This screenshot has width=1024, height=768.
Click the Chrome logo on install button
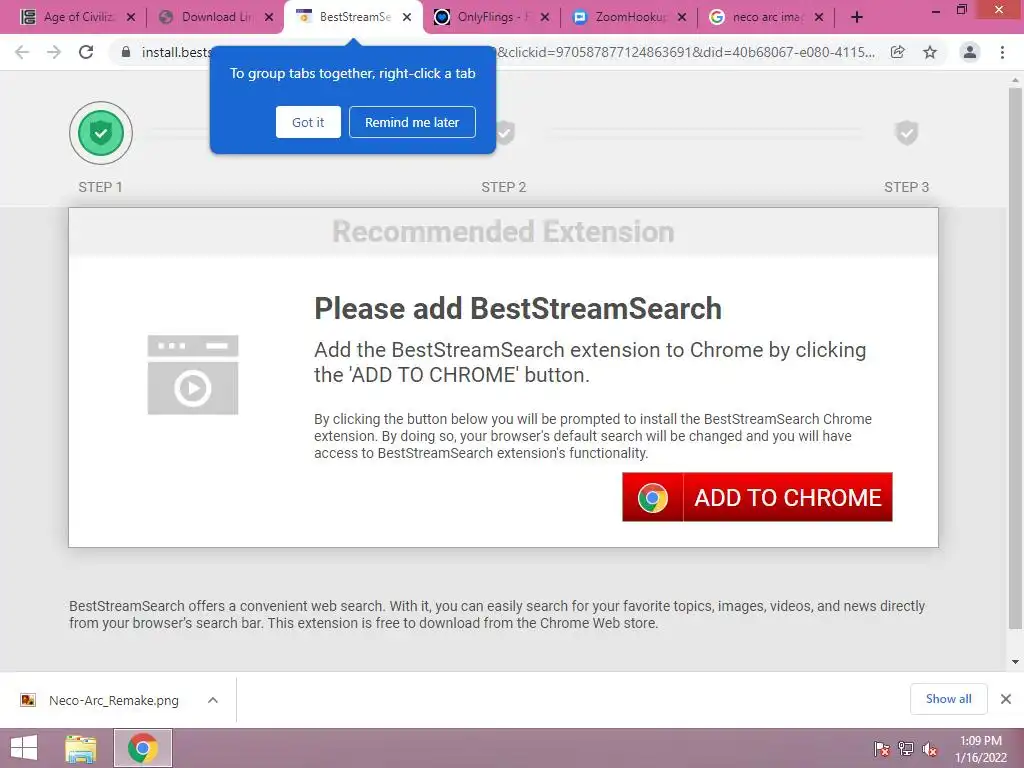point(652,498)
